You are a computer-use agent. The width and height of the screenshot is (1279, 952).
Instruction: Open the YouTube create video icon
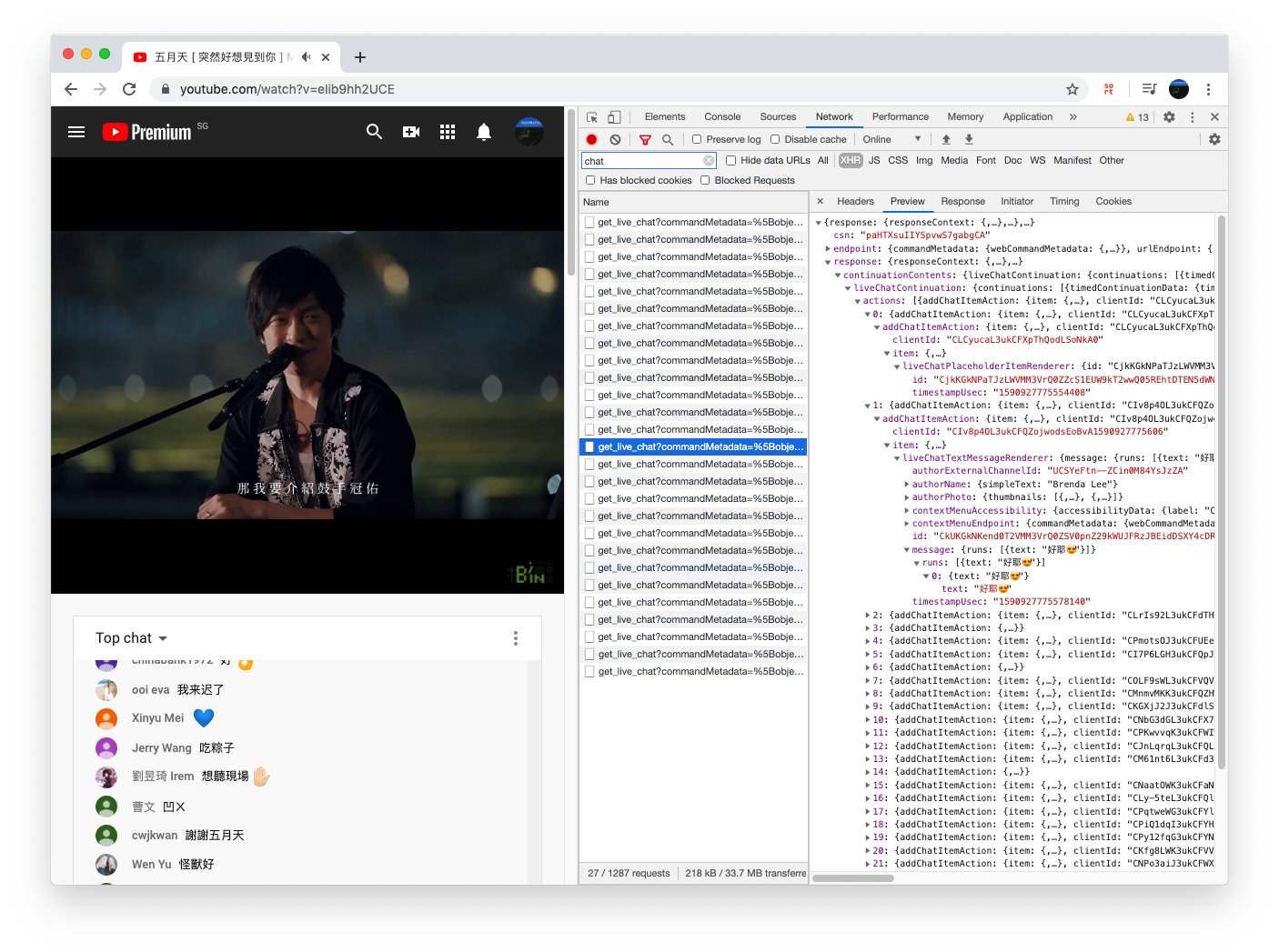point(411,132)
